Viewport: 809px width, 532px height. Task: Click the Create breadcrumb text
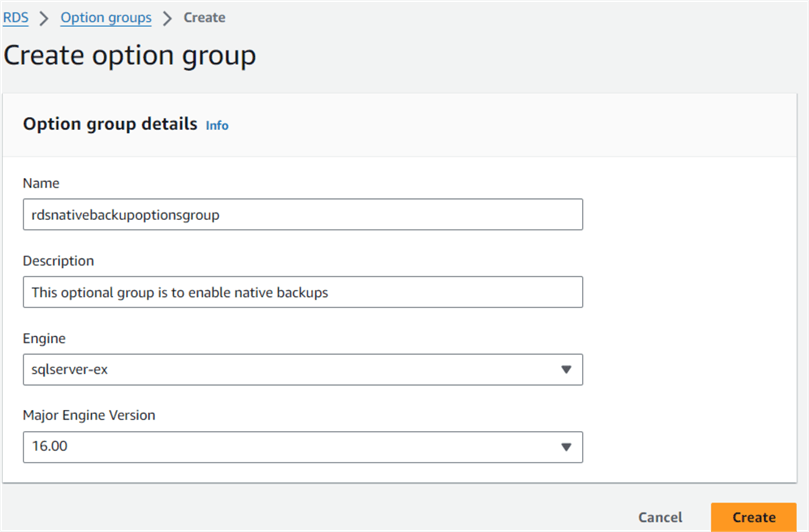(204, 18)
